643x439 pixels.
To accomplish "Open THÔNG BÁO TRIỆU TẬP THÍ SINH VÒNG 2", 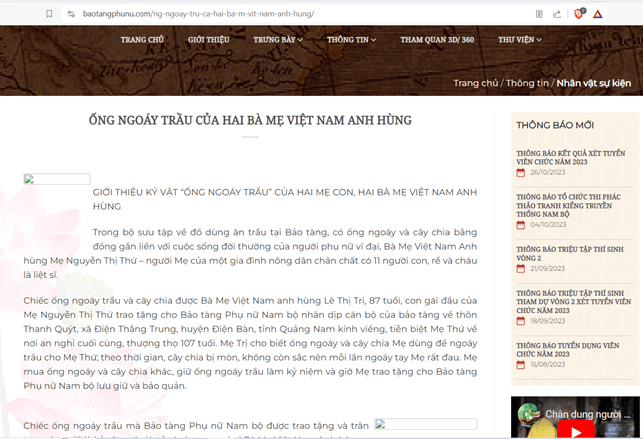I will tap(570, 254).
